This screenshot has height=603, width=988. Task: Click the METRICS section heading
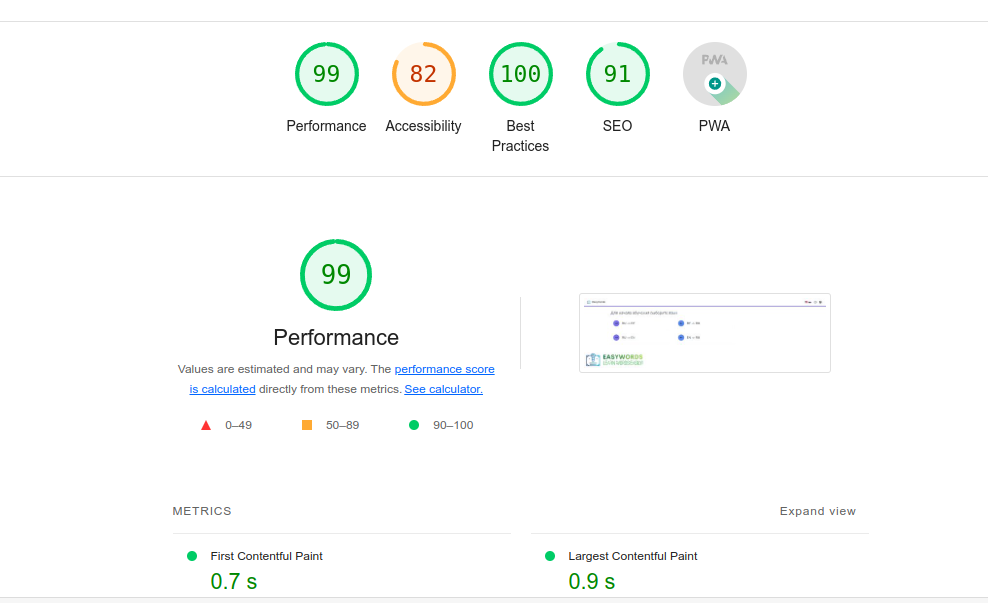(x=202, y=511)
